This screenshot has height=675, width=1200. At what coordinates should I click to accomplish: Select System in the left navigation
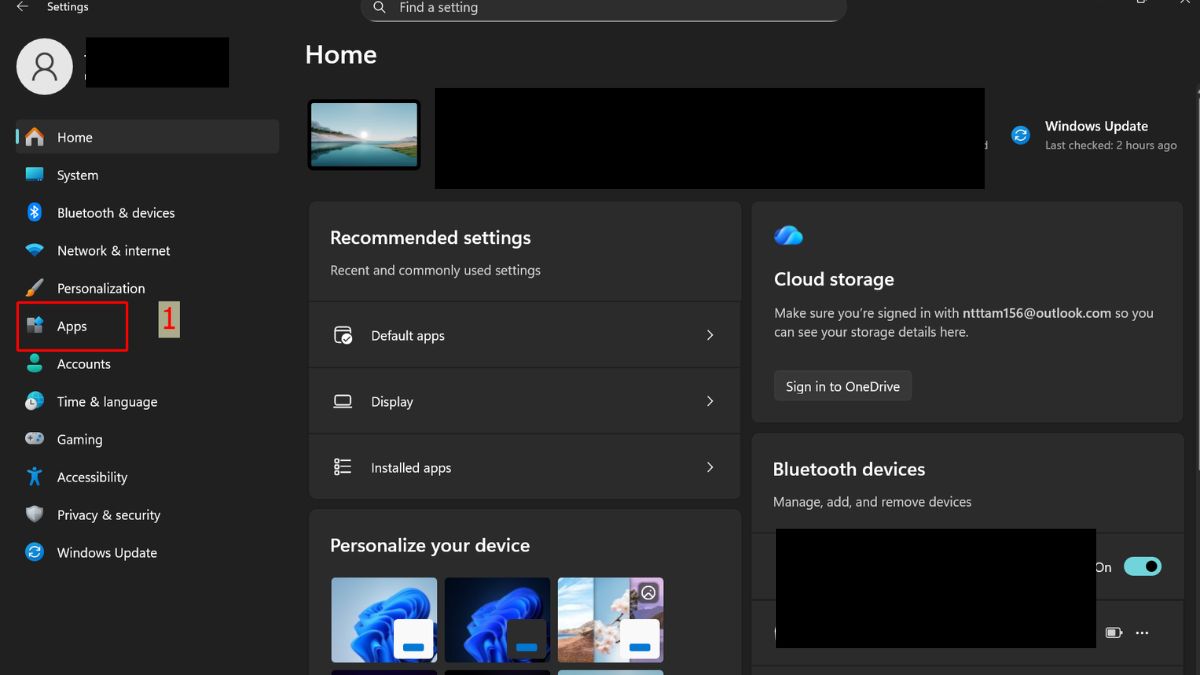point(77,175)
